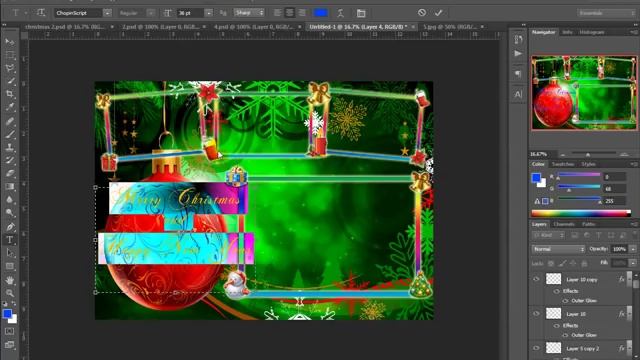Viewport: 640px width, 360px height.
Task: Open the Essentials workspace dropdown
Action: pos(607,13)
